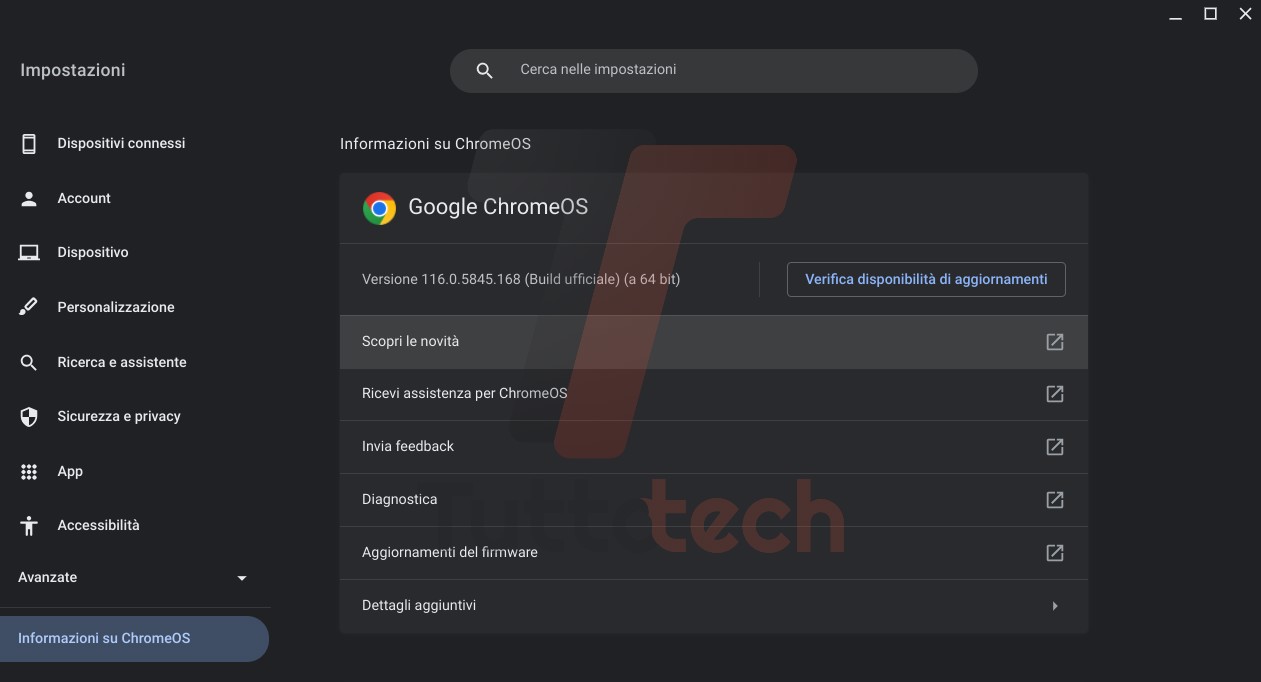The image size is (1261, 682).
Task: Open Ricevi assistenza per ChromeOS link
Action: [465, 394]
